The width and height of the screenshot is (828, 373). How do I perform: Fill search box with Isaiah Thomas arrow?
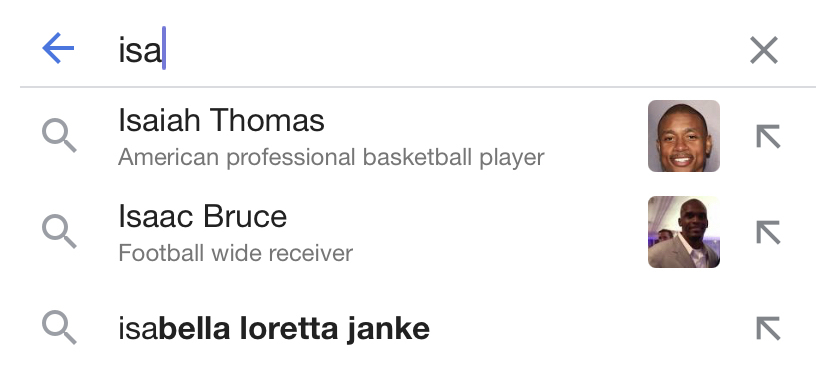coord(768,136)
